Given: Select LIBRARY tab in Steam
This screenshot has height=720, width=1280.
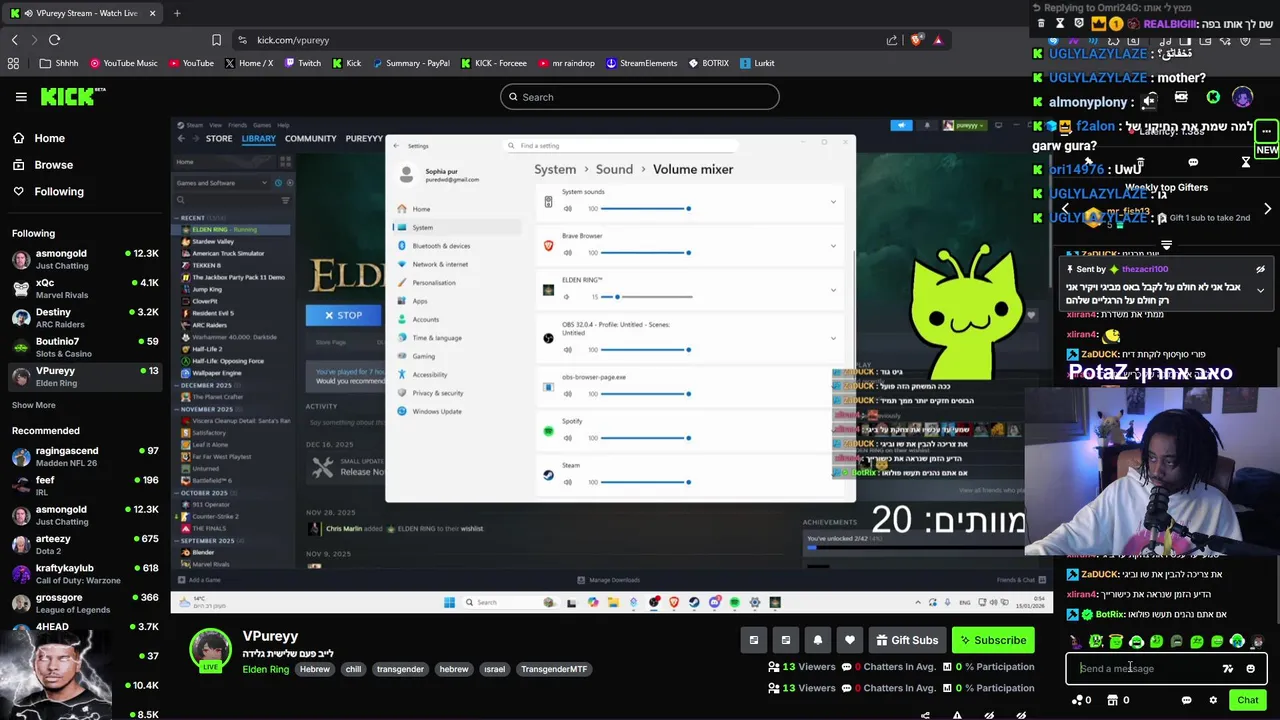Looking at the screenshot, I should pyautogui.click(x=258, y=138).
